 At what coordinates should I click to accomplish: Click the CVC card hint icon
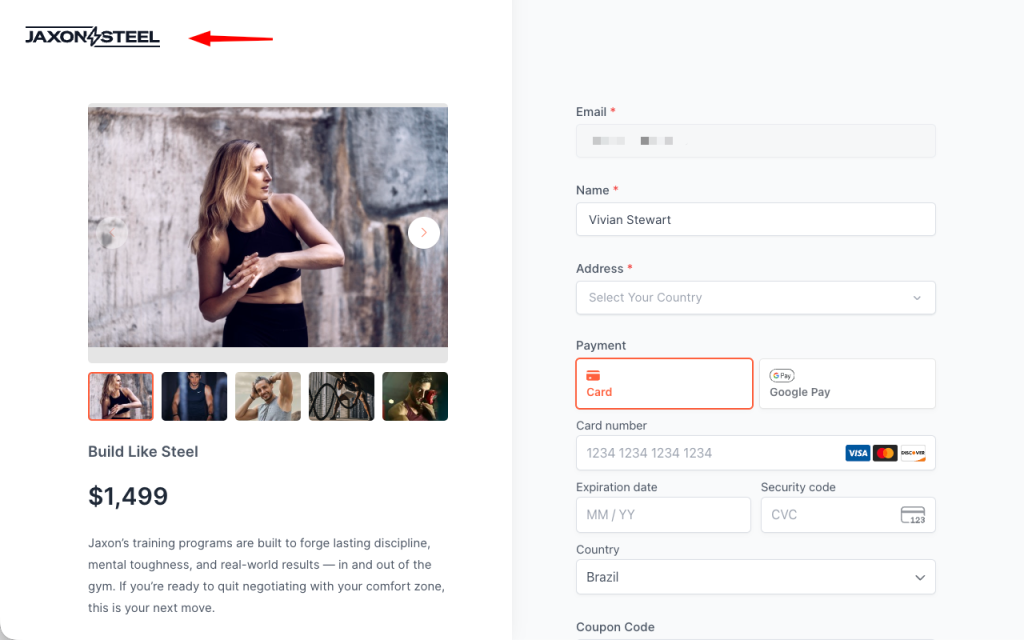click(x=913, y=515)
